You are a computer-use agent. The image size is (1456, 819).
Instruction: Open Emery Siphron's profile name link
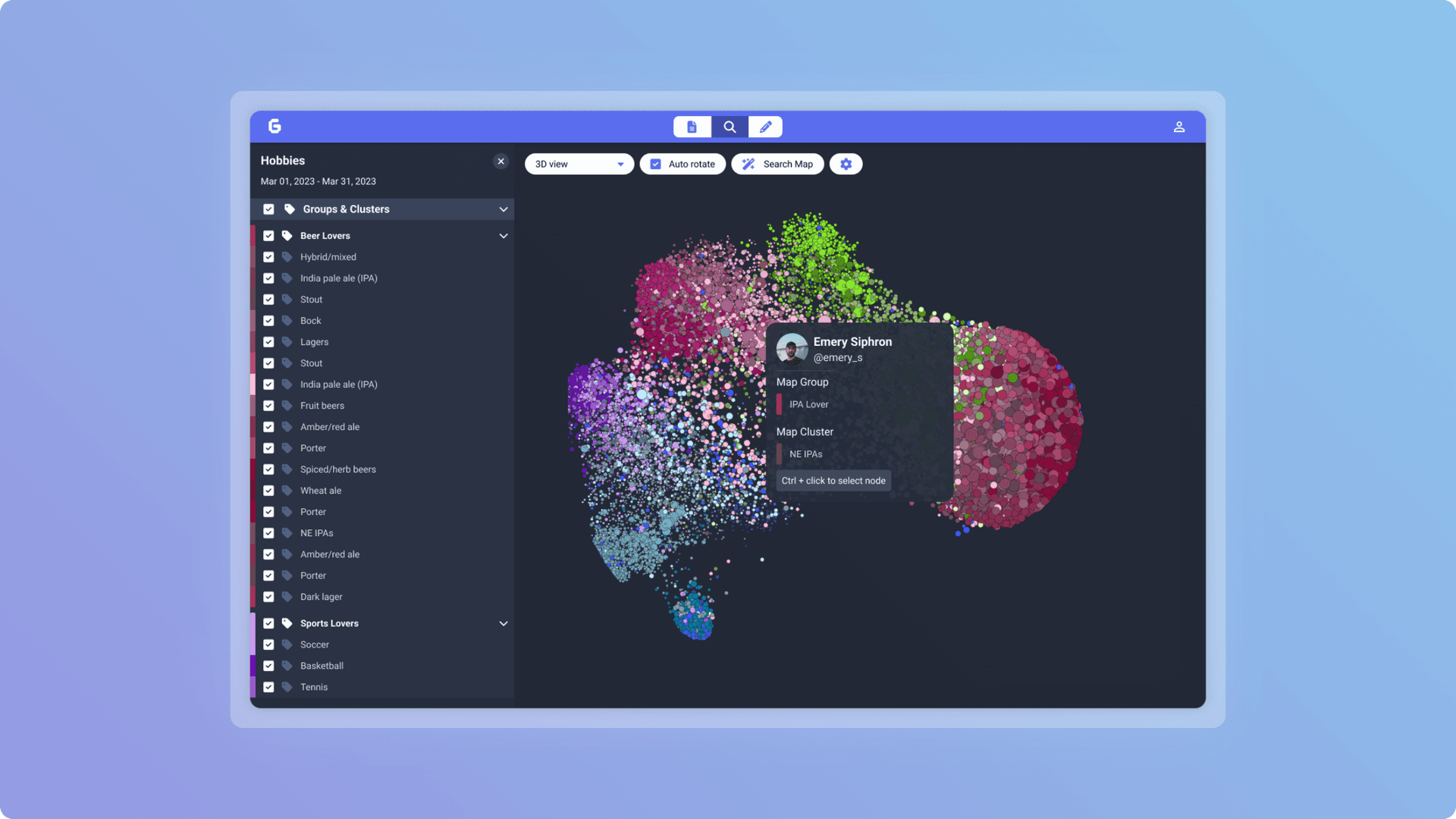point(852,341)
